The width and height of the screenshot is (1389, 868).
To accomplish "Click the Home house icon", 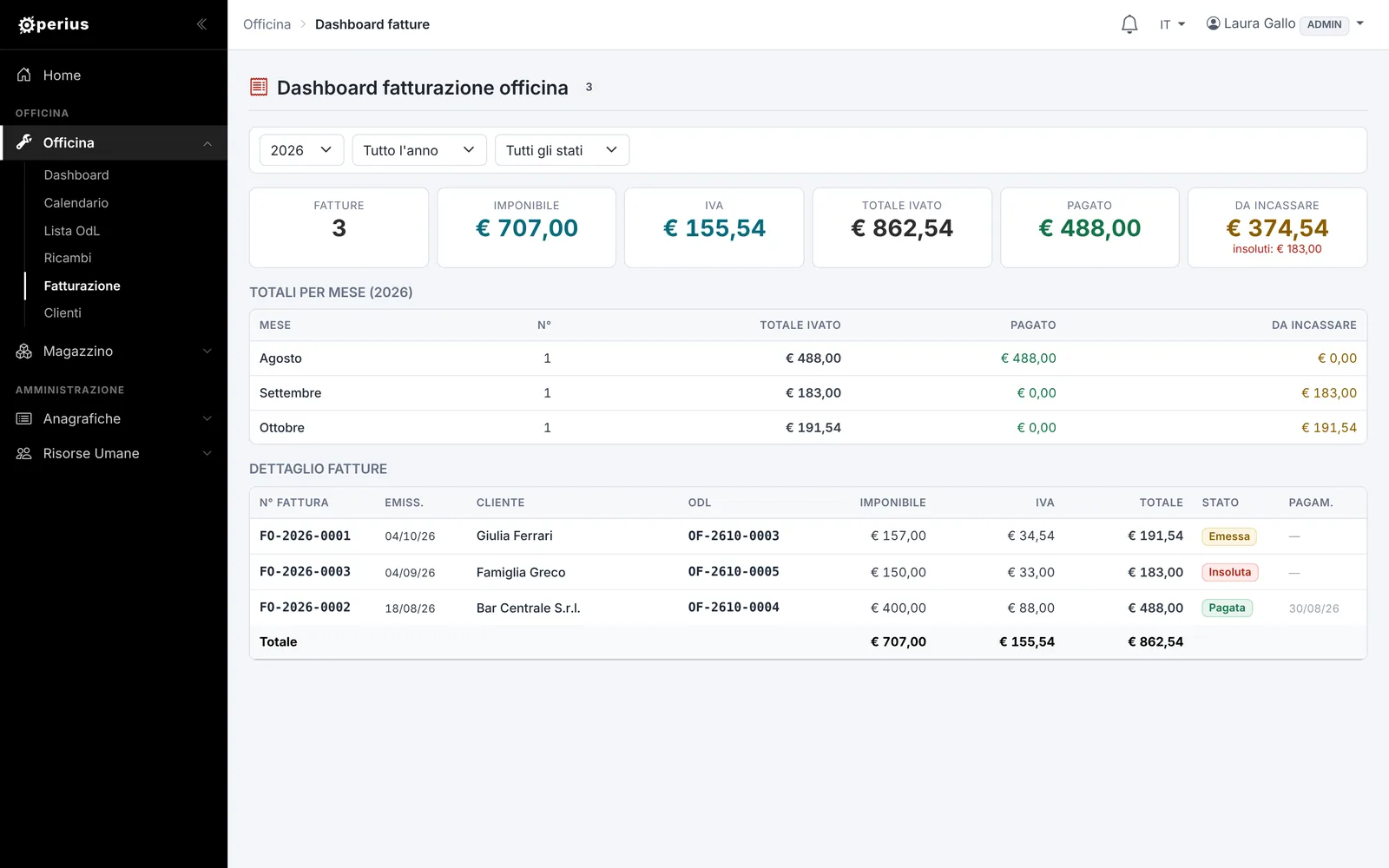I will click(24, 75).
